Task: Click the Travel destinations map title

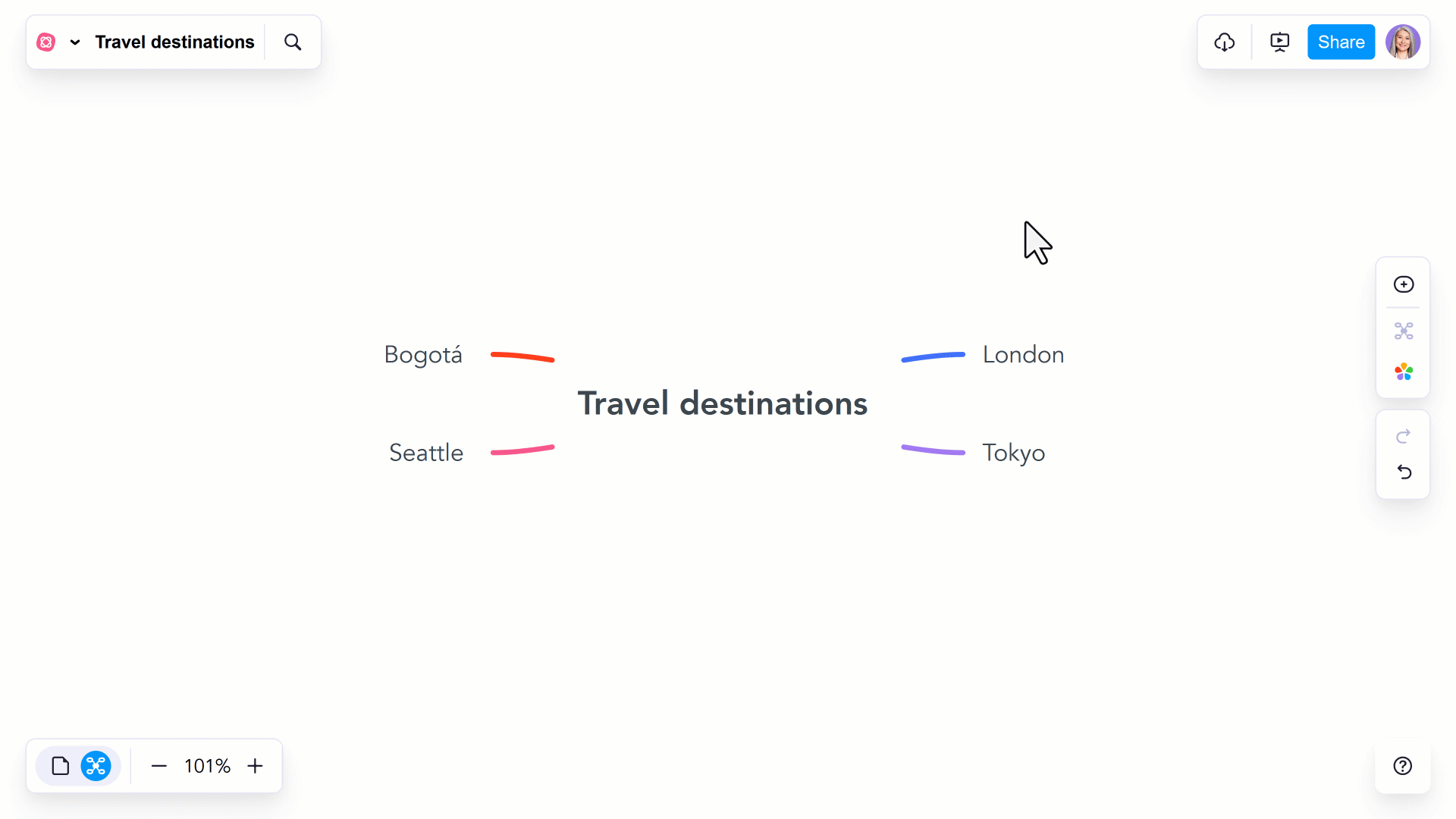Action: tap(174, 42)
